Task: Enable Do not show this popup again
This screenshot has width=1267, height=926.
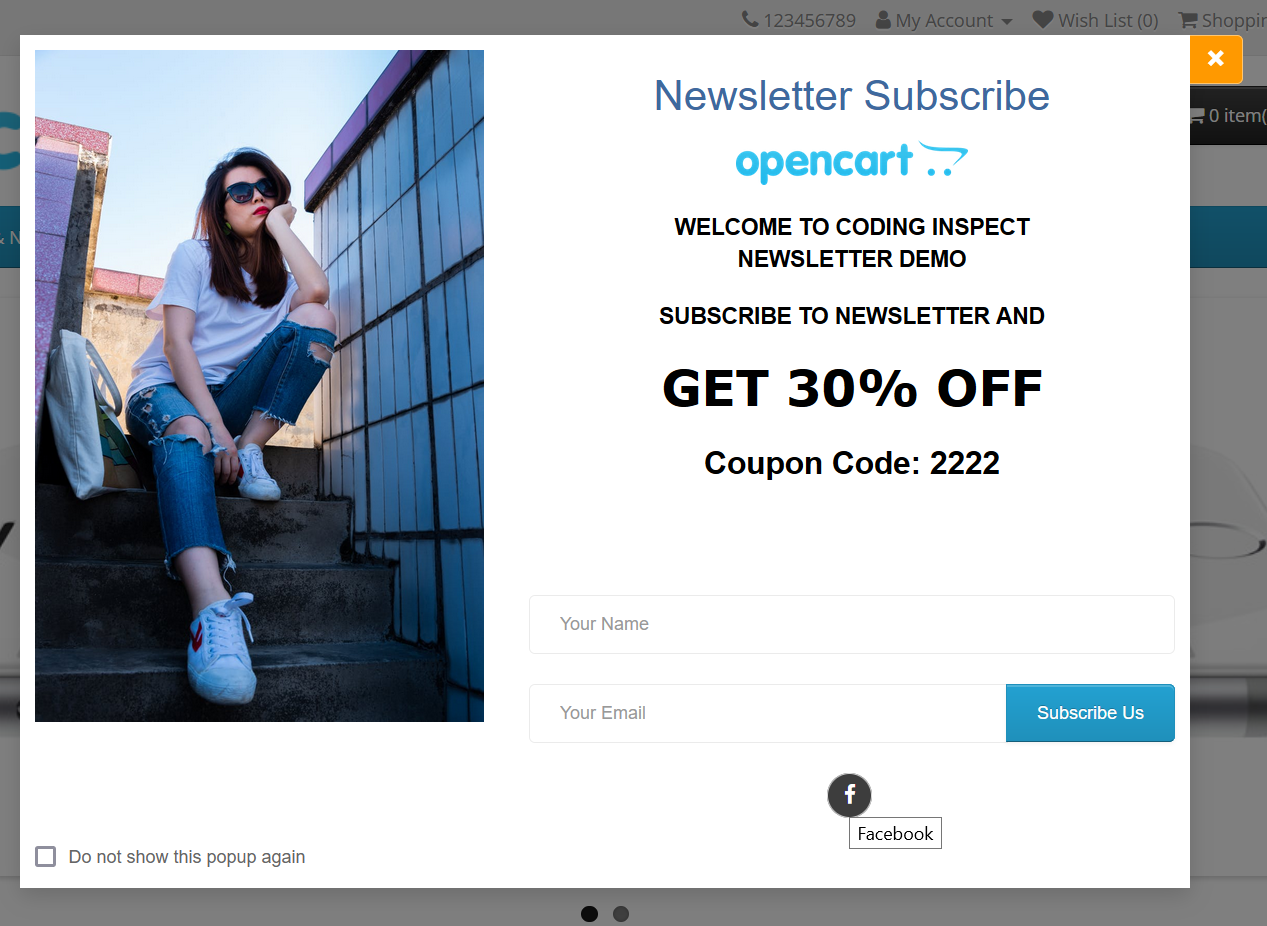Action: 45,856
